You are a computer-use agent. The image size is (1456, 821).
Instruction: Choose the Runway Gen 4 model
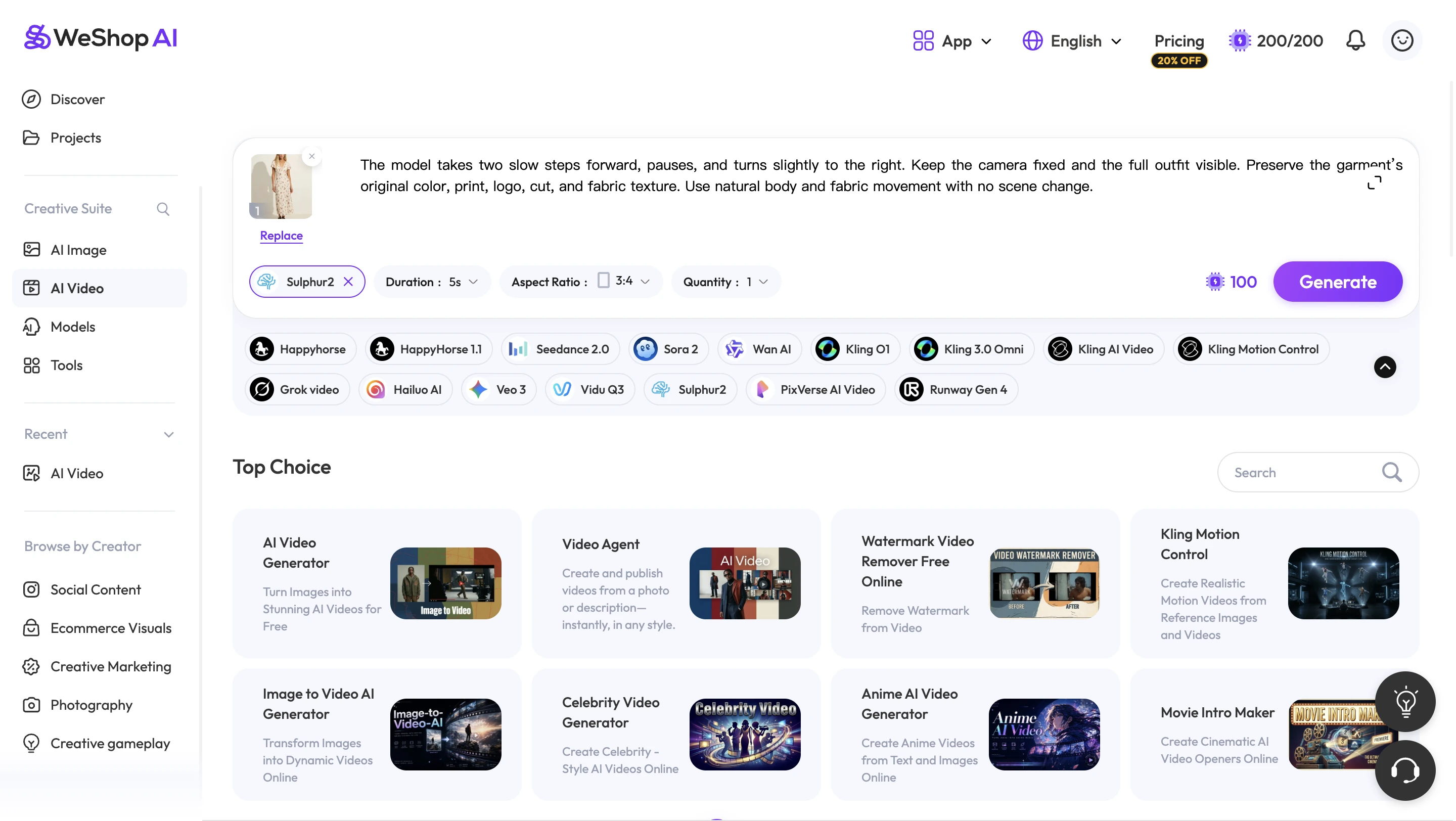coord(956,389)
